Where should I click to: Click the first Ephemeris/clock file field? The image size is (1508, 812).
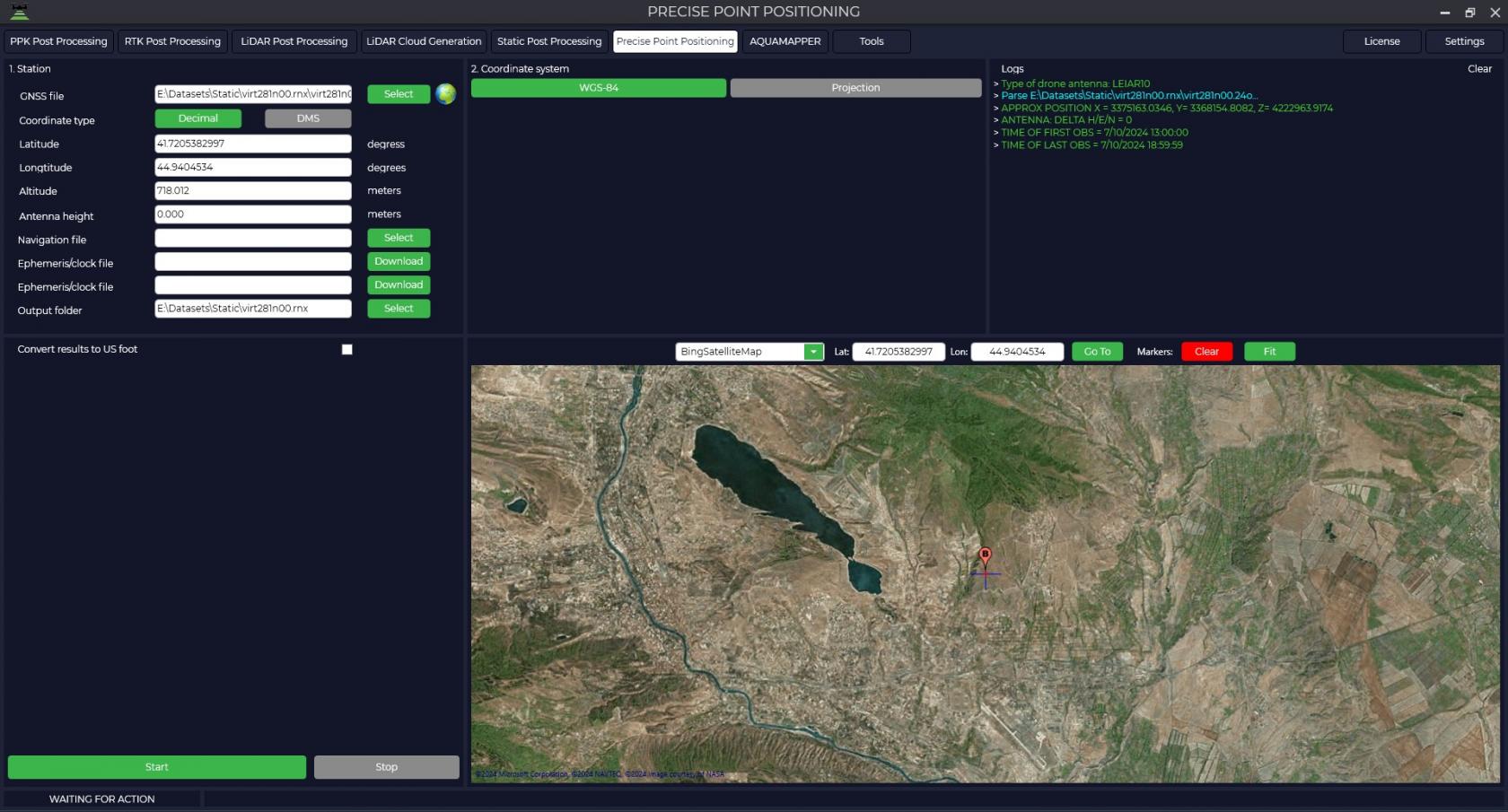(x=253, y=261)
